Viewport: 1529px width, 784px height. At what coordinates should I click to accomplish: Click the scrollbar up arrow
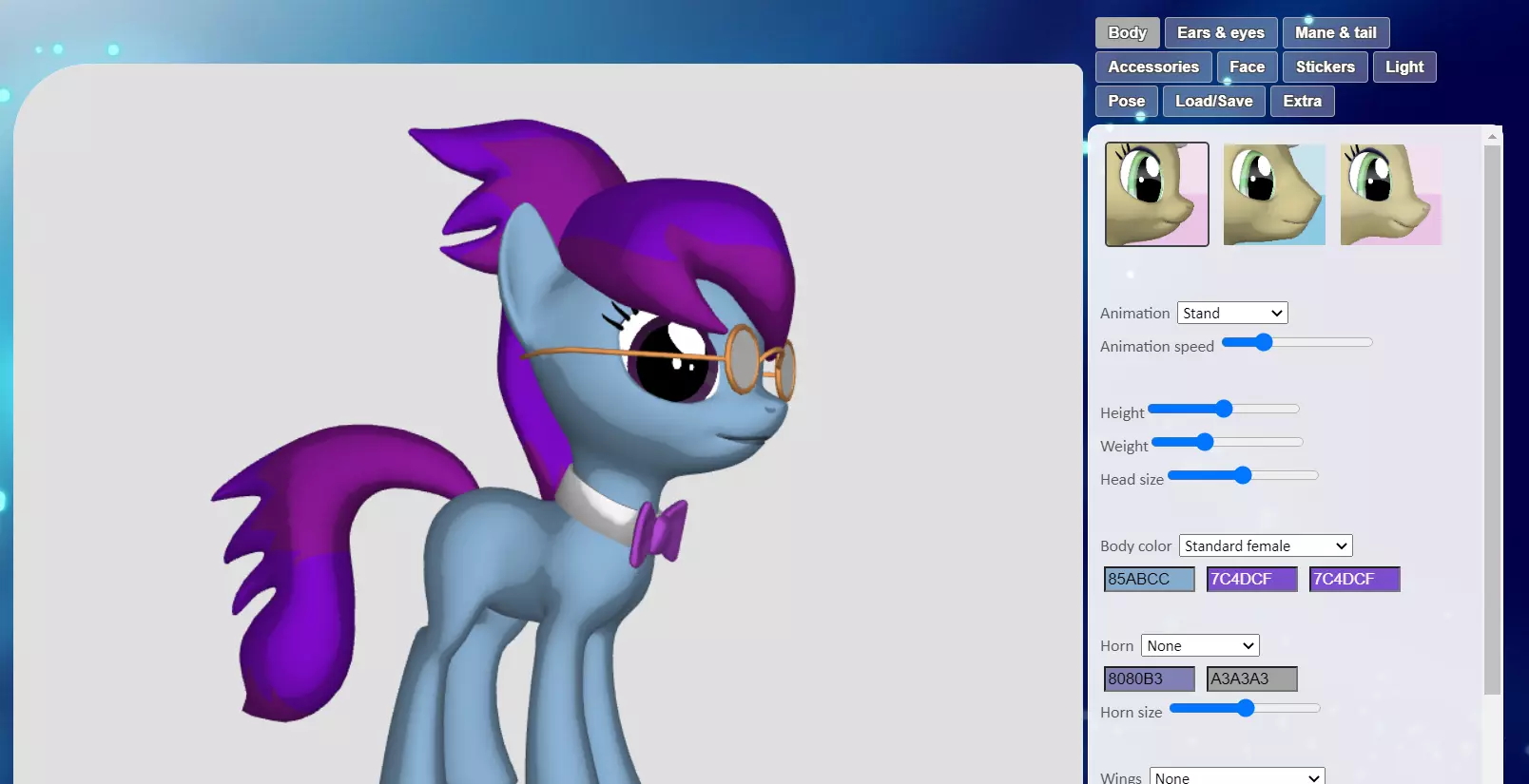pos(1492,136)
